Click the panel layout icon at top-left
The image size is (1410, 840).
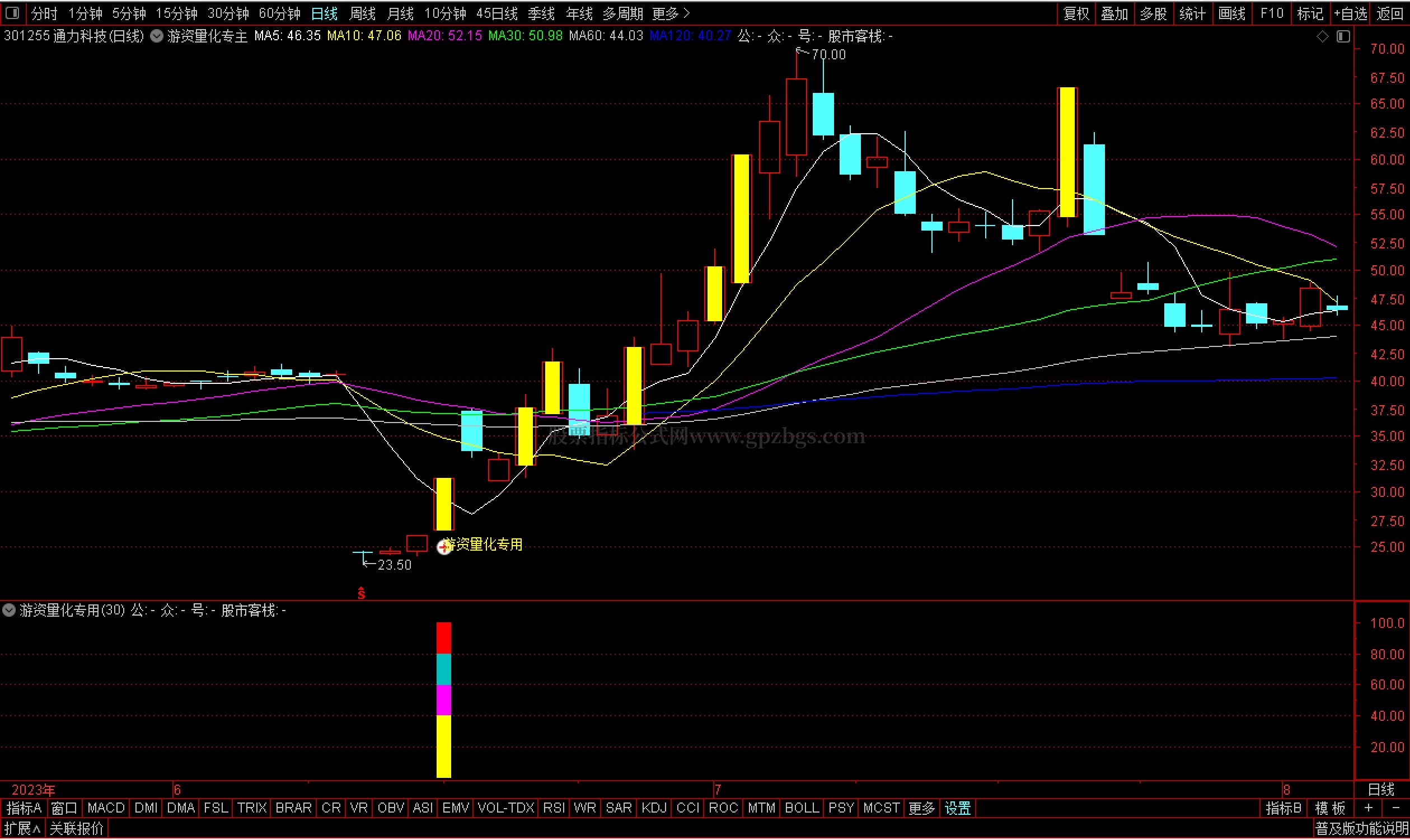point(12,12)
